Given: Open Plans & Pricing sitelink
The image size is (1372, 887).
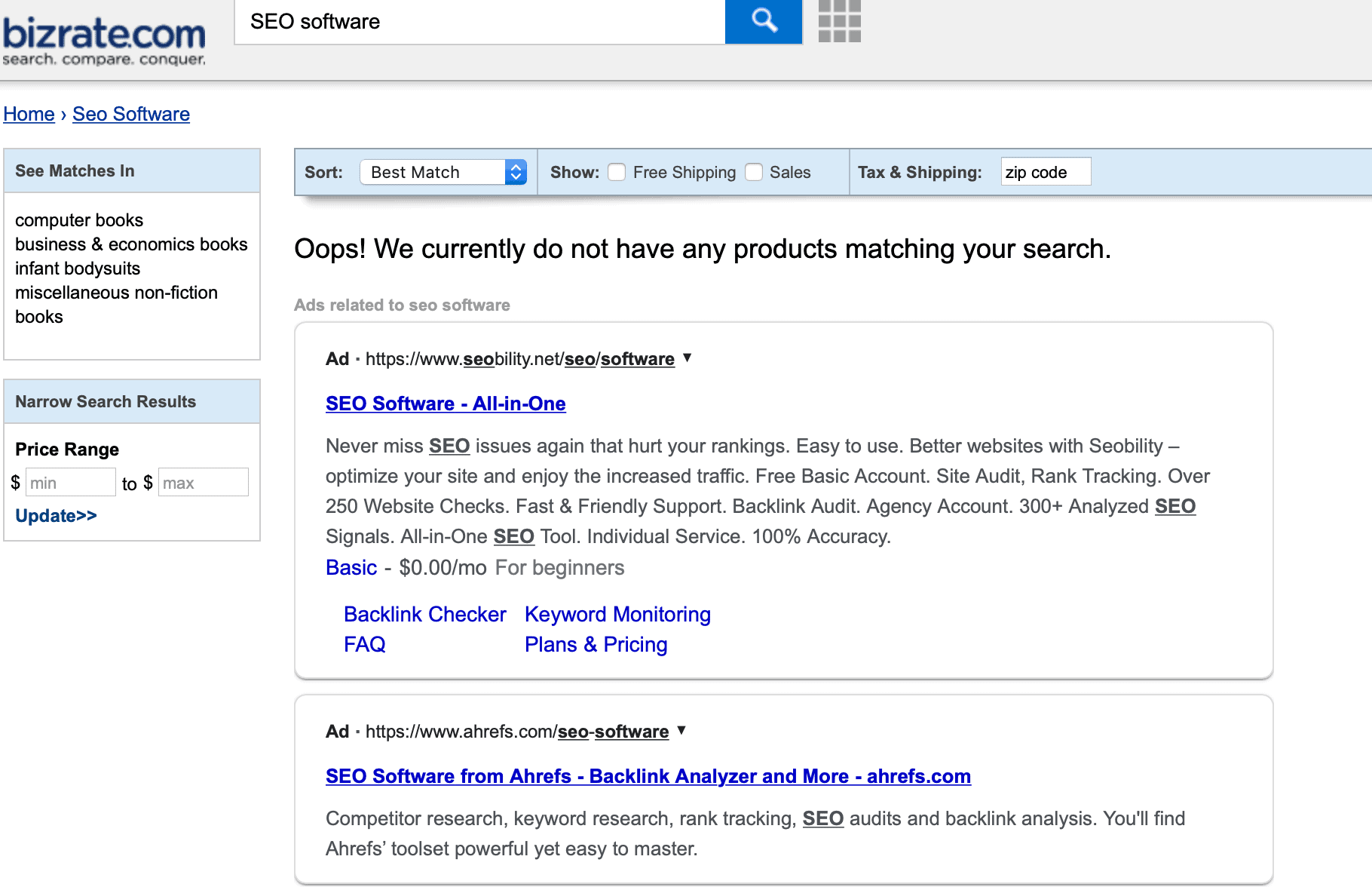Looking at the screenshot, I should point(596,644).
